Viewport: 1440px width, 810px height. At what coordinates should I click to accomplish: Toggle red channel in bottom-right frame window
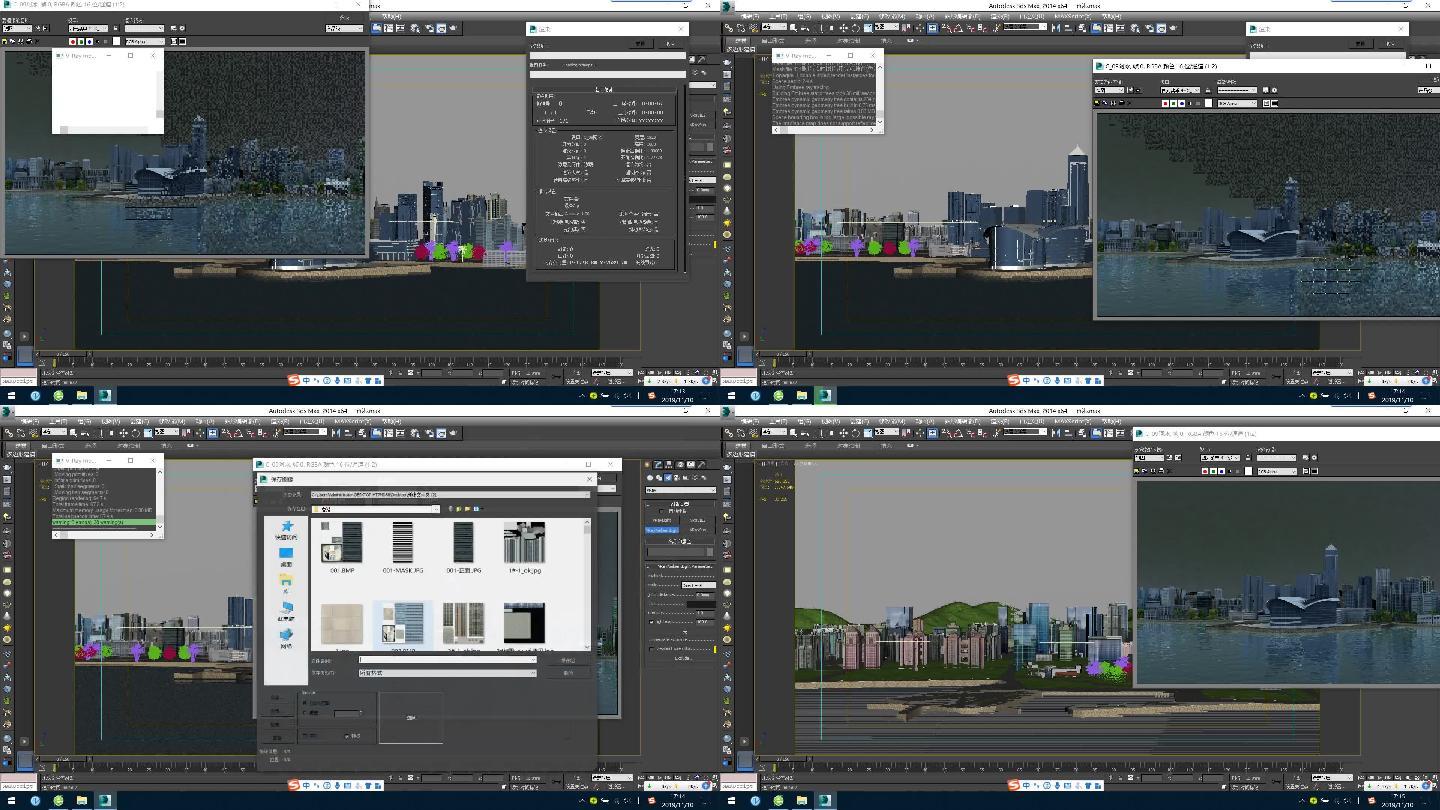(1204, 470)
